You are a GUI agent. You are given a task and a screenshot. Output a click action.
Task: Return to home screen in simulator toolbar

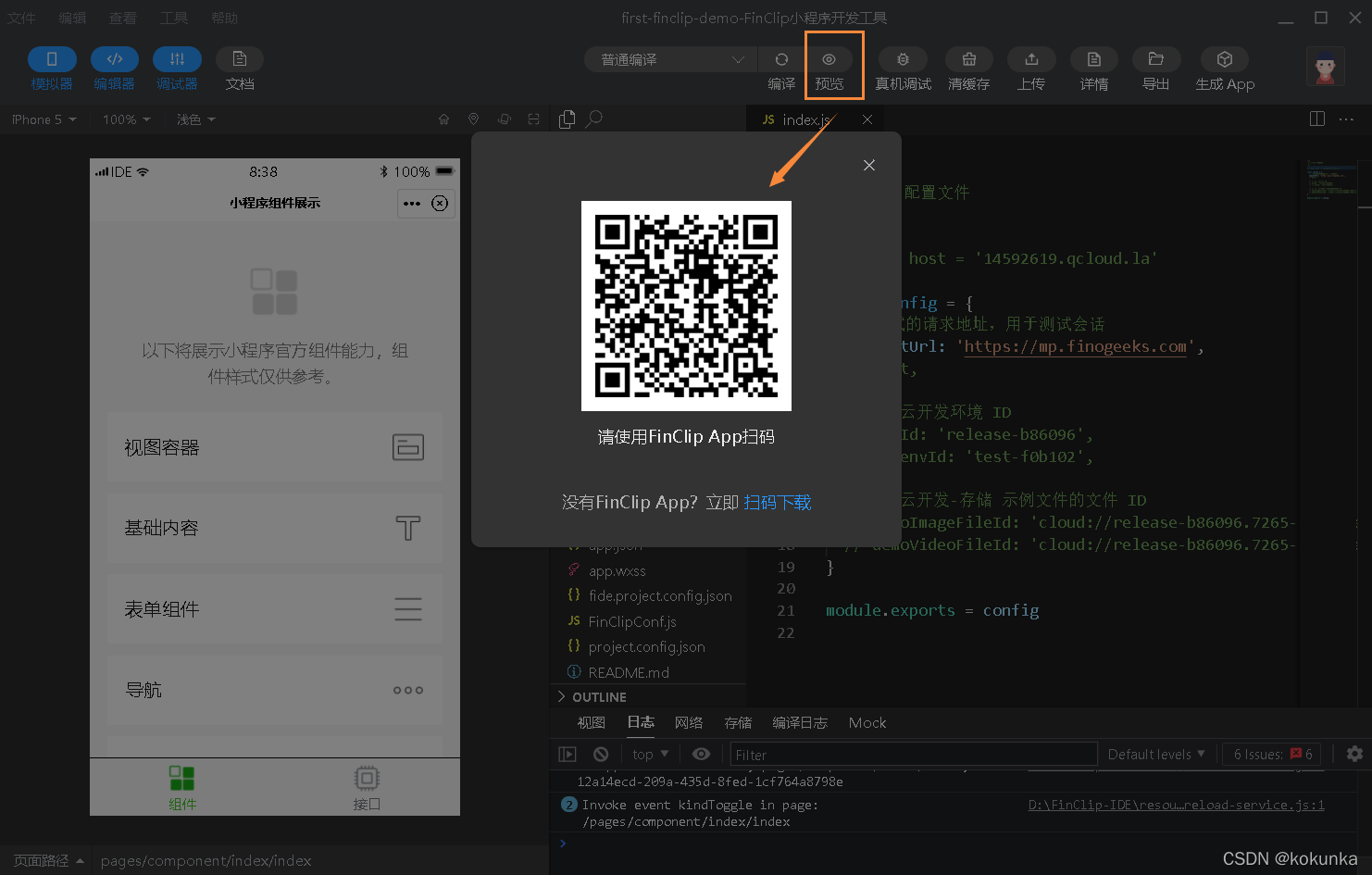click(x=443, y=119)
